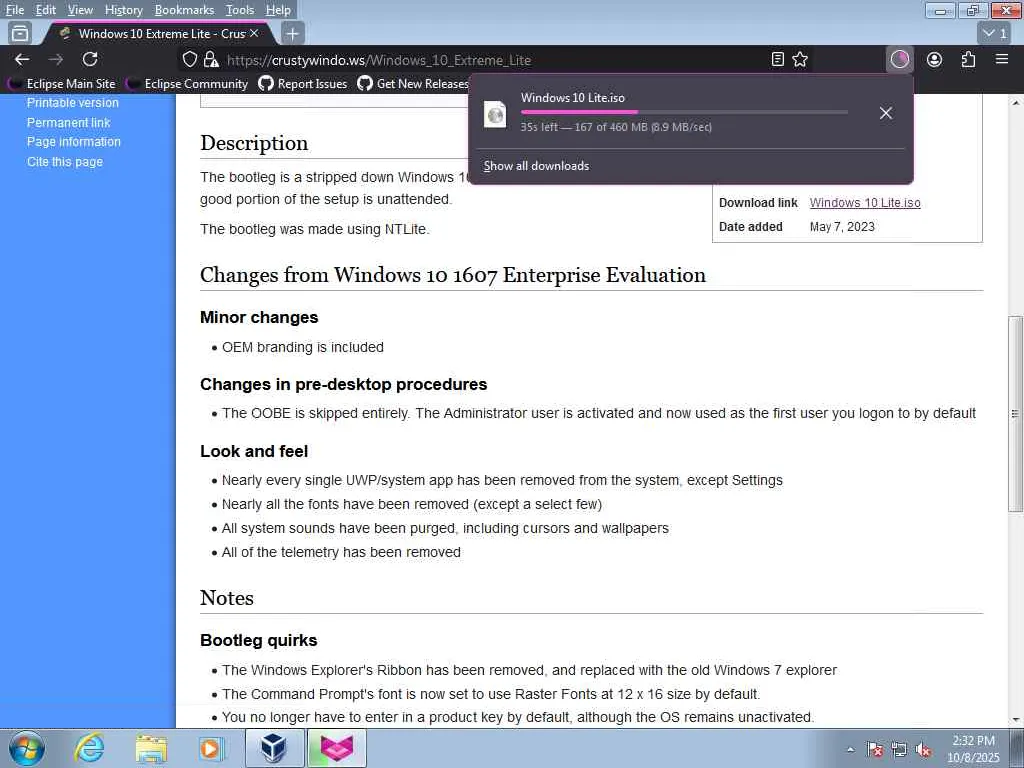
Task: Open the account profile icon
Action: pyautogui.click(x=935, y=59)
